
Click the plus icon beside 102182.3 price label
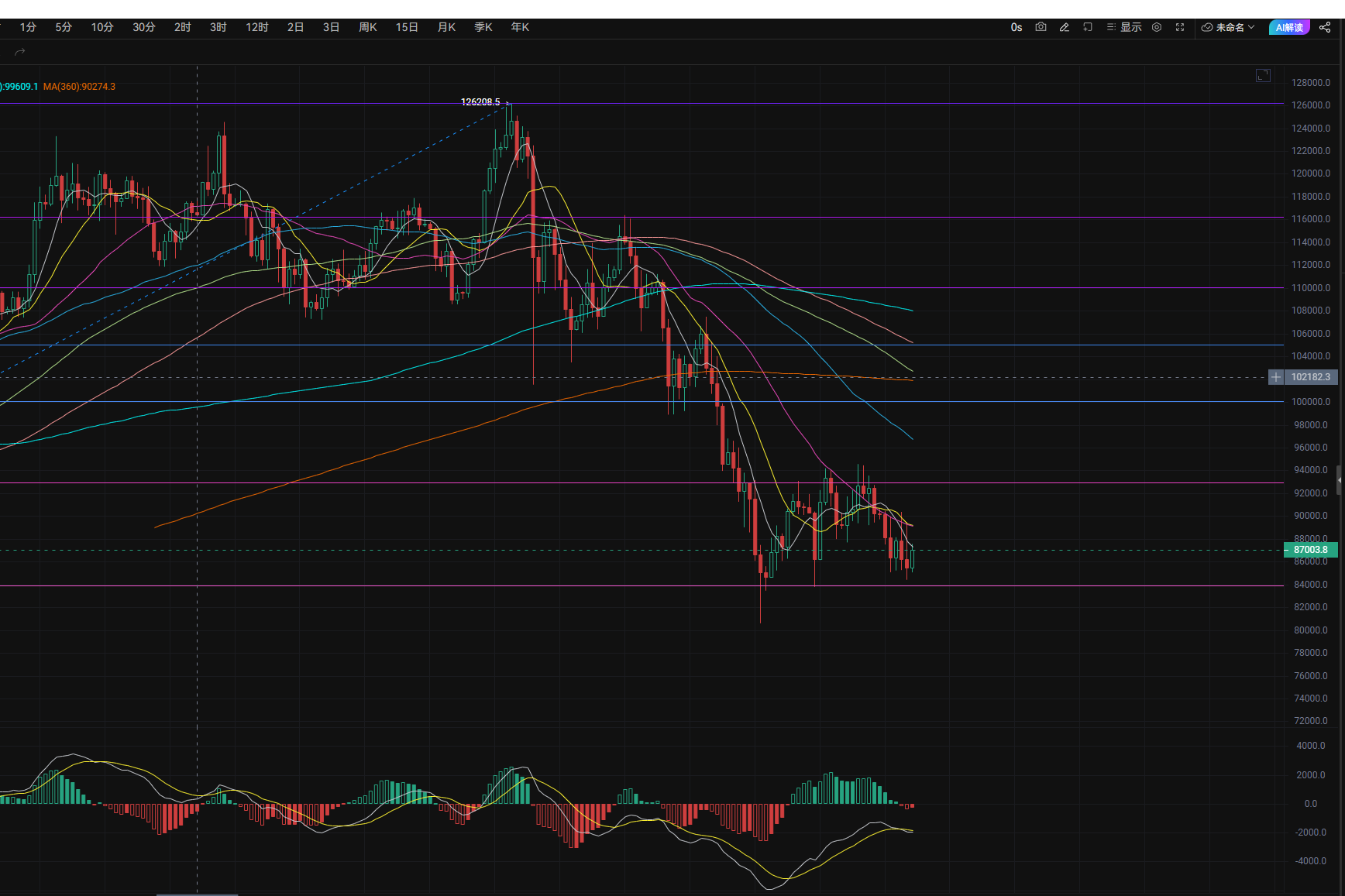click(1275, 377)
